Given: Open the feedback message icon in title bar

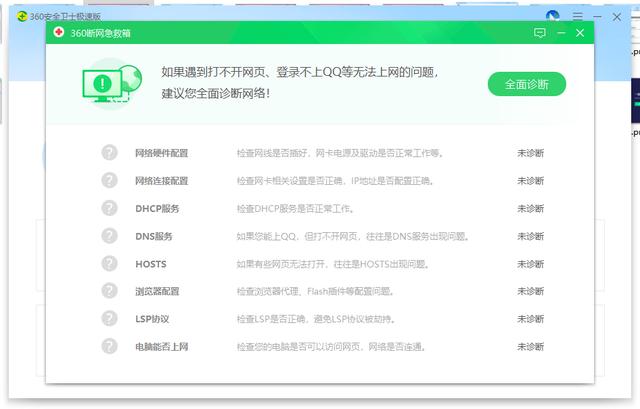Looking at the screenshot, I should [540, 33].
